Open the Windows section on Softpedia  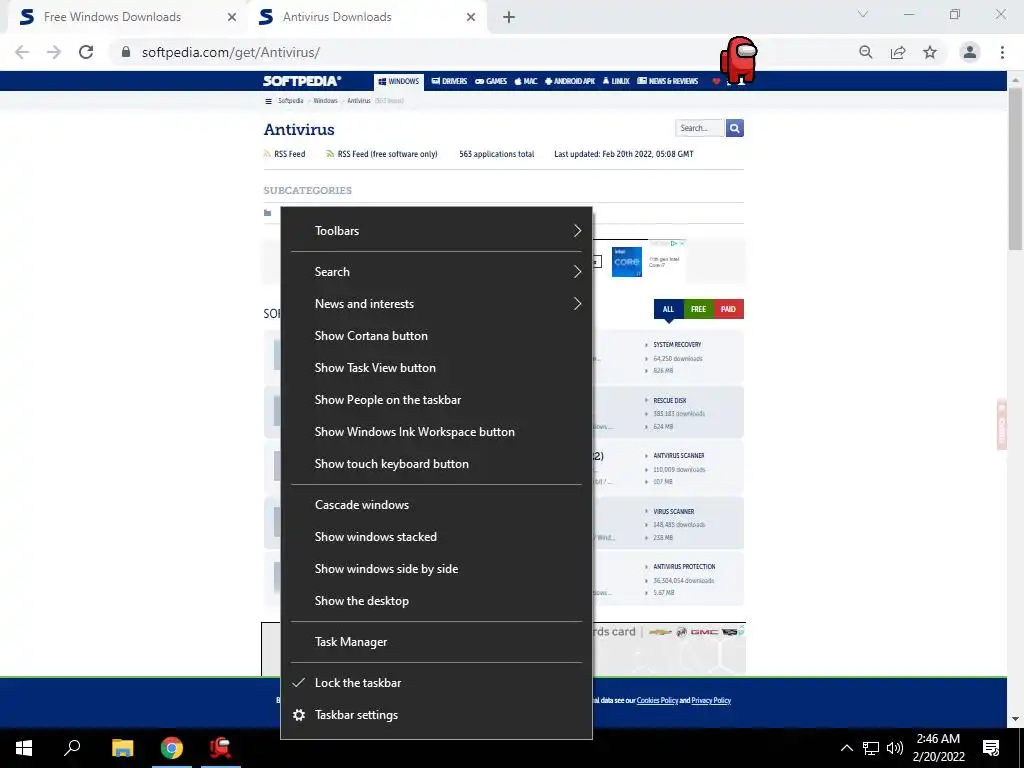(x=398, y=82)
